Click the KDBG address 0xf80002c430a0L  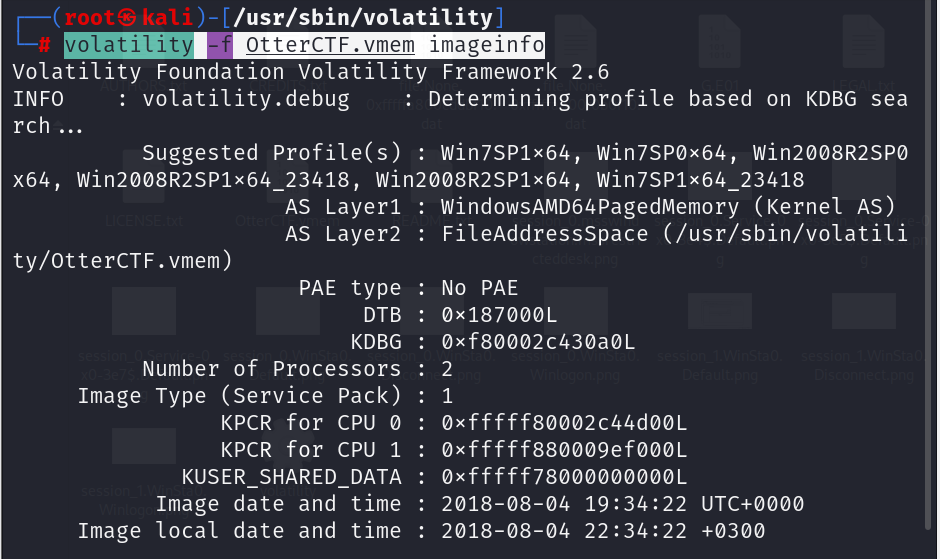pyautogui.click(x=539, y=342)
